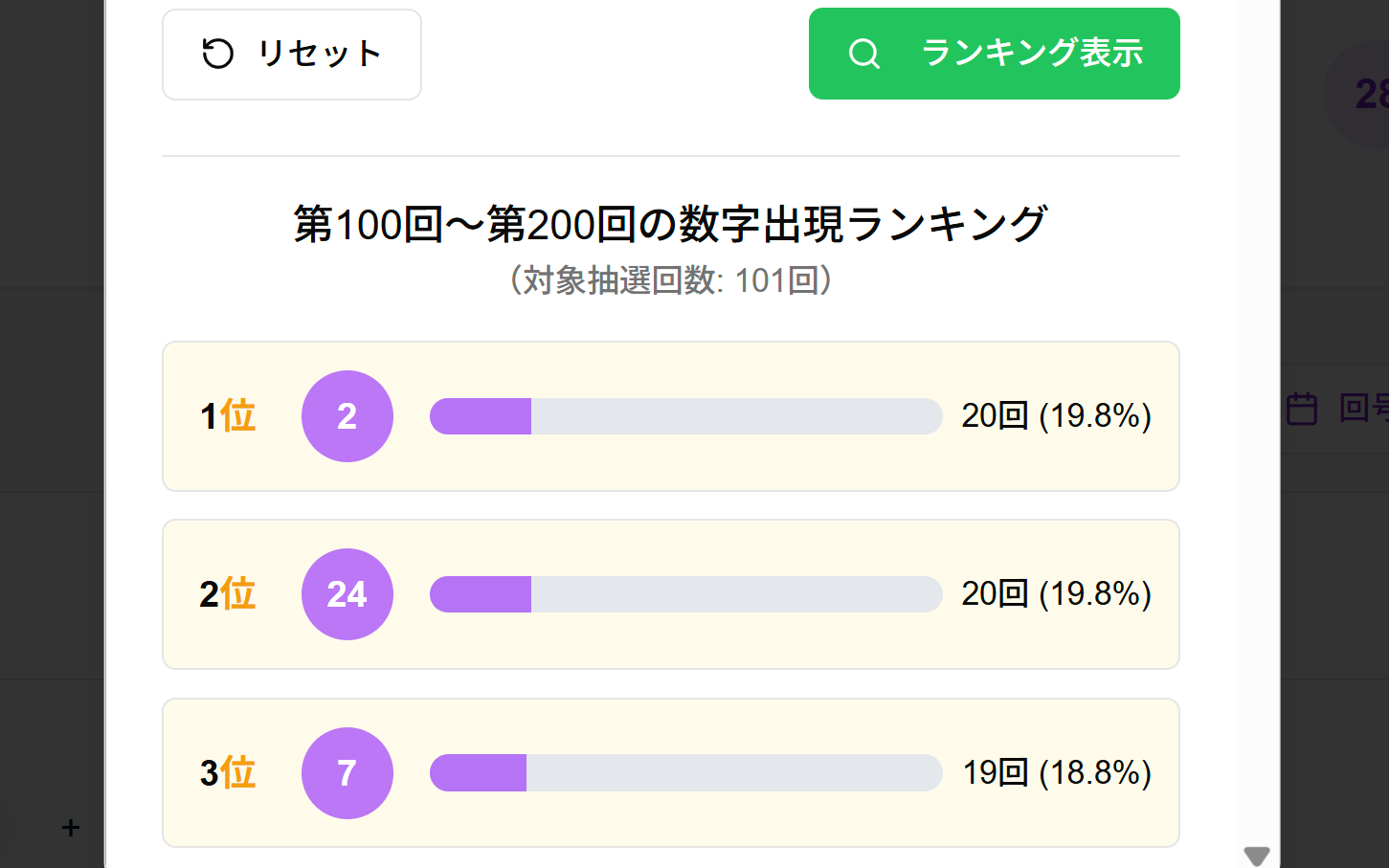Viewport: 1389px width, 868px height.
Task: Click the magnifier icon in the green button
Action: pyautogui.click(x=864, y=54)
